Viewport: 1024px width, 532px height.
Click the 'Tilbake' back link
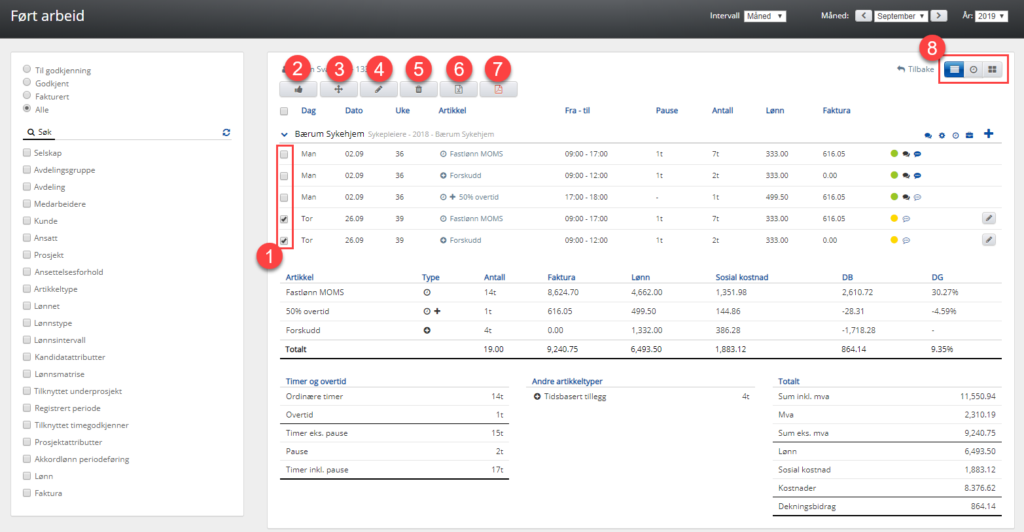(914, 69)
